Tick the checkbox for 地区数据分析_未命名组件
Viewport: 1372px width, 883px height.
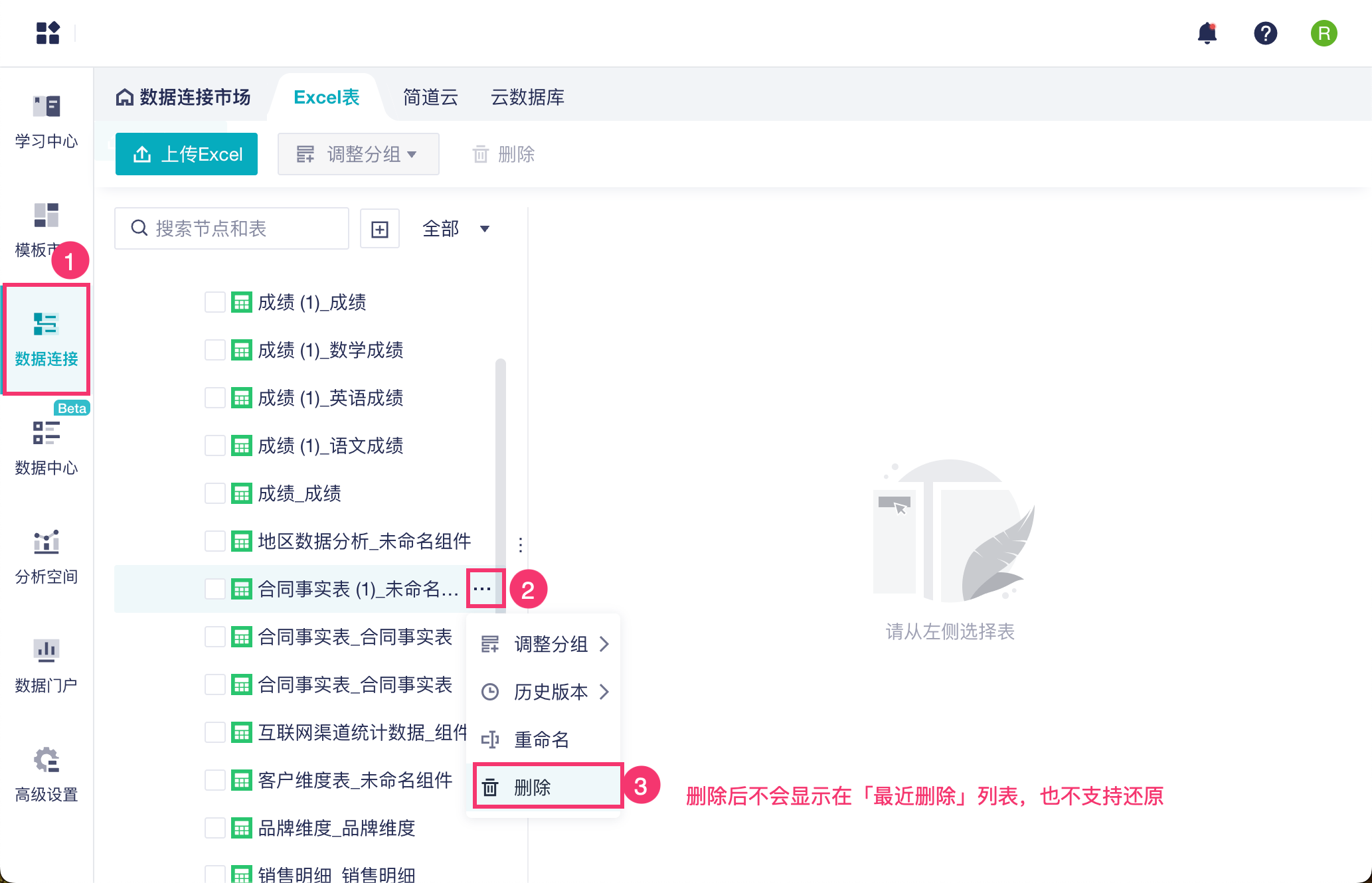coord(214,541)
